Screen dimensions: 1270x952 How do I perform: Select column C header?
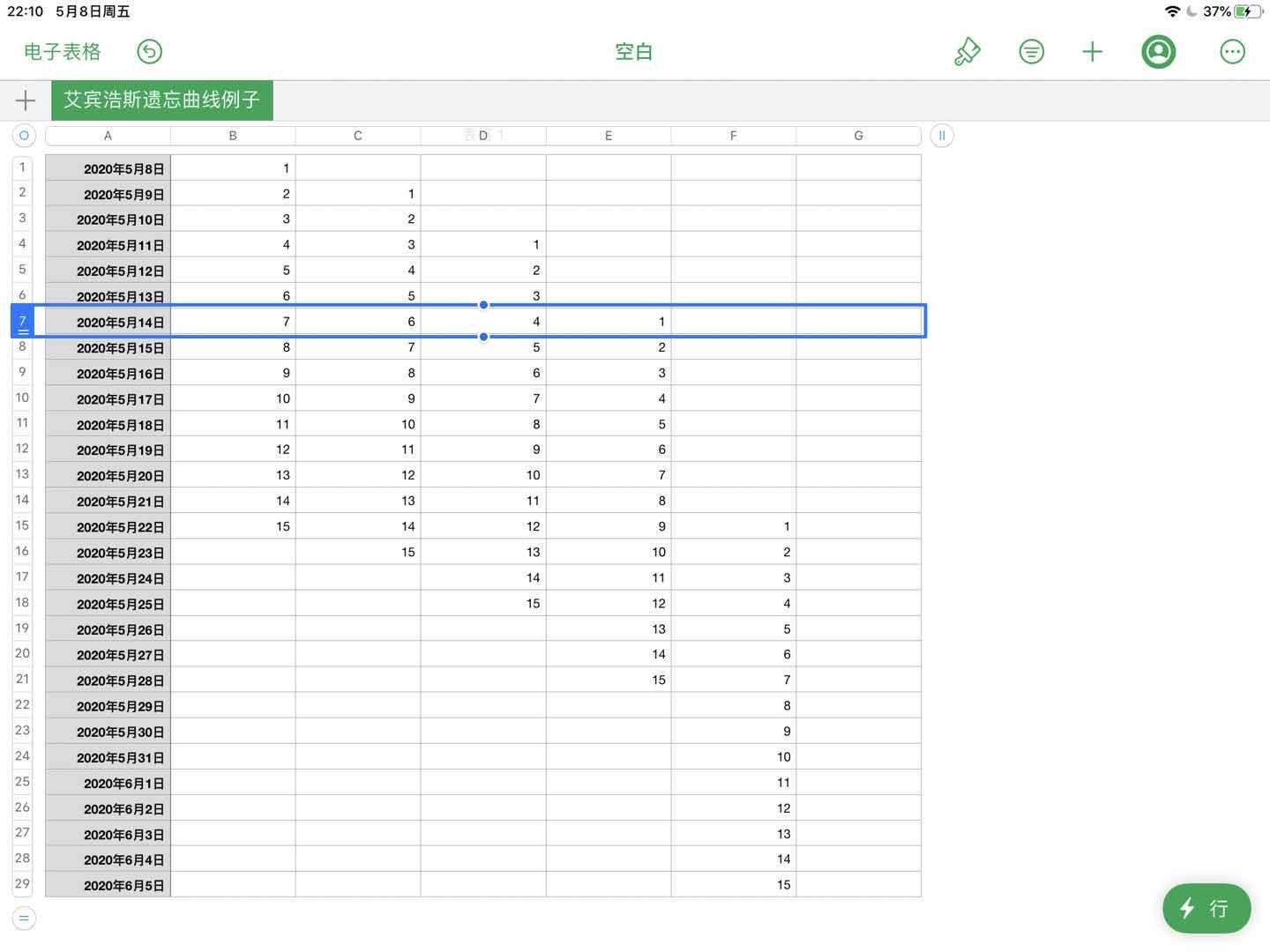click(358, 136)
